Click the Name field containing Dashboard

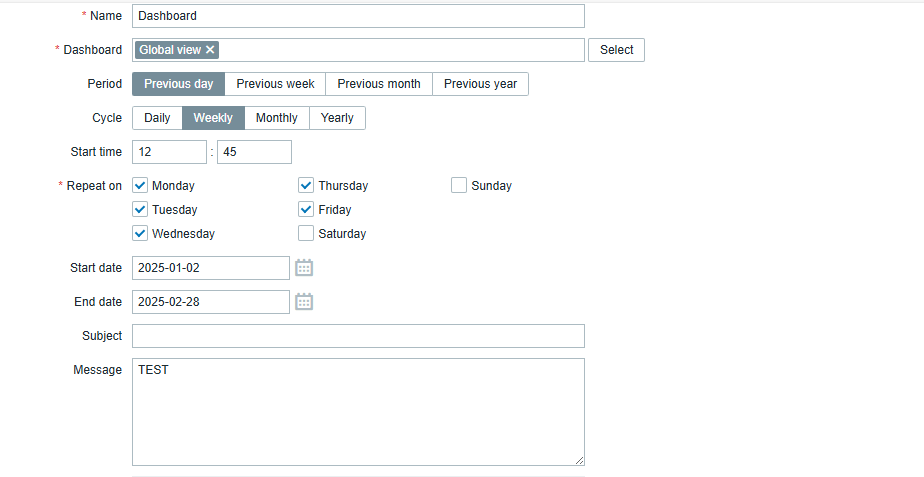[358, 16]
